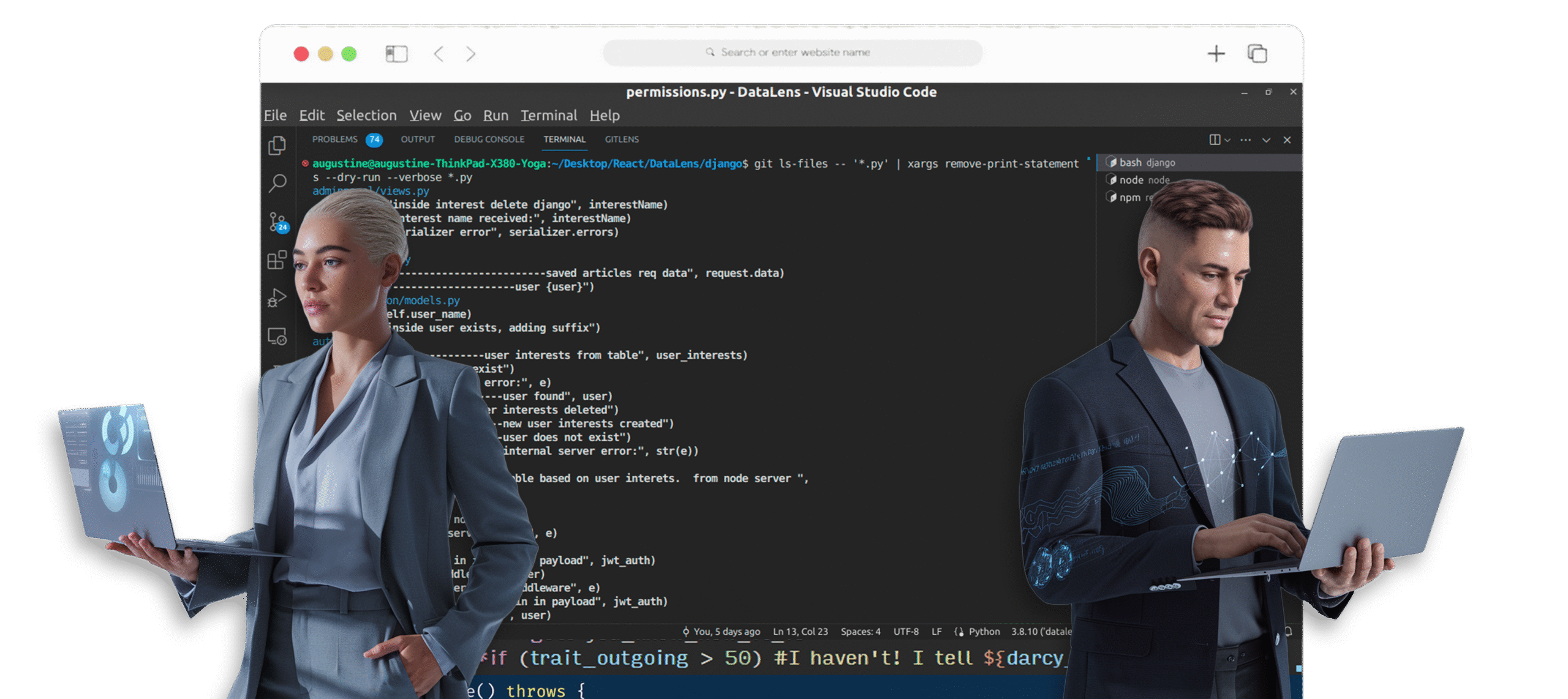Screen dimensions: 1568x699
Task: Open the Terminal menu
Action: [548, 115]
